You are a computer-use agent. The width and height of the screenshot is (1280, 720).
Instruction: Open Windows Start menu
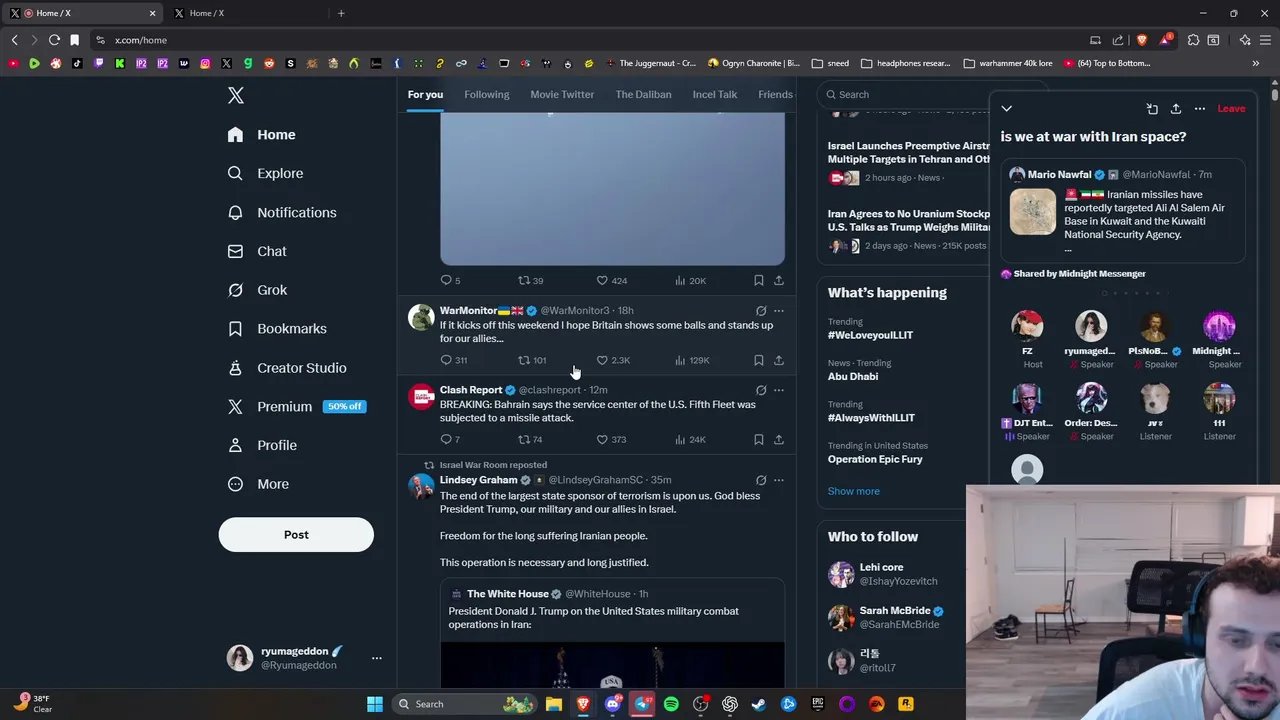375,704
